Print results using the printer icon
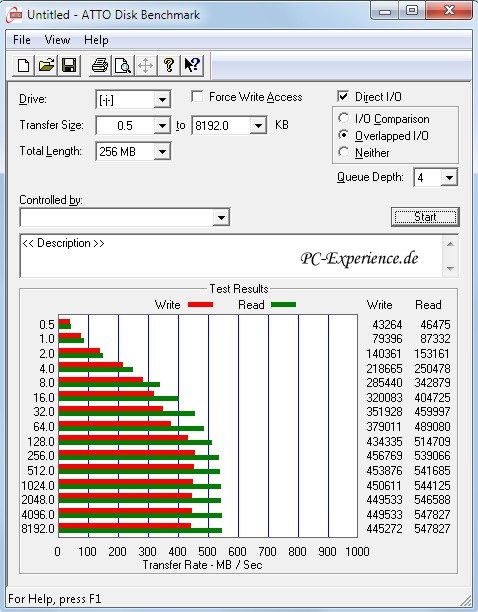 [x=100, y=65]
